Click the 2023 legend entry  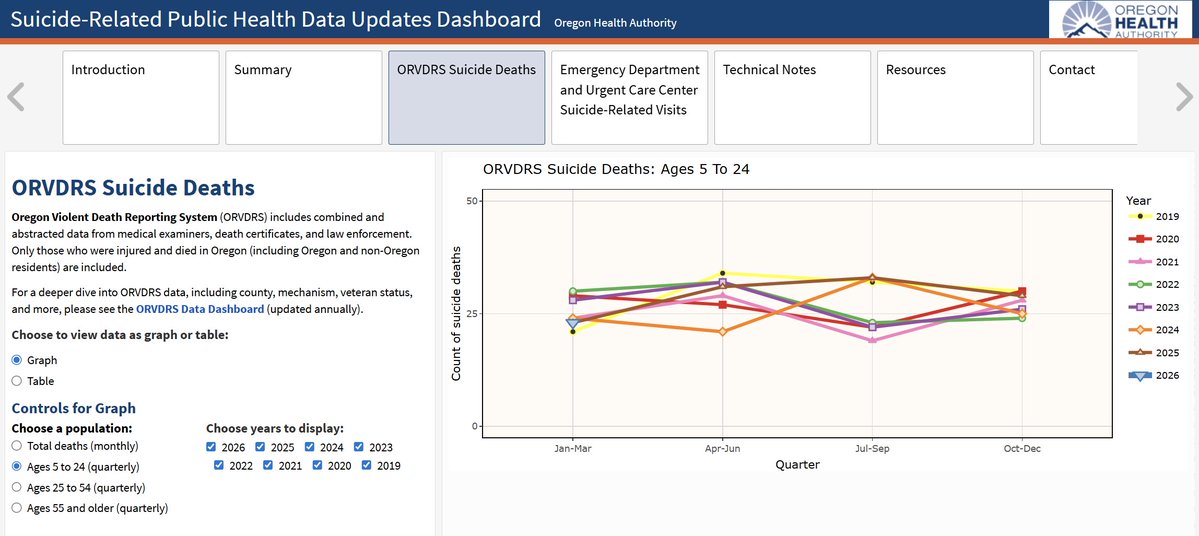pyautogui.click(x=1154, y=307)
